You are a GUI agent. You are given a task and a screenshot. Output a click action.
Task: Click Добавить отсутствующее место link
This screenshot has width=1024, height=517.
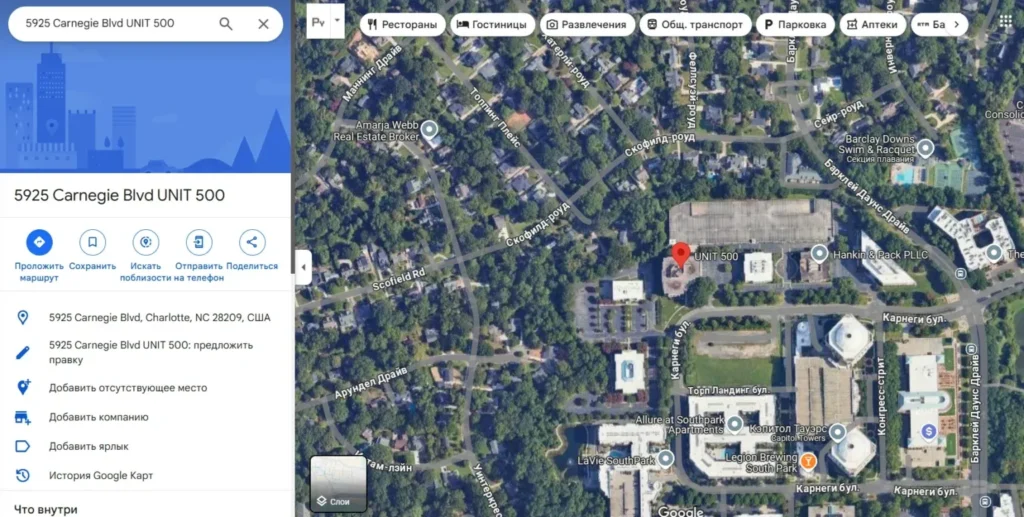(128, 388)
